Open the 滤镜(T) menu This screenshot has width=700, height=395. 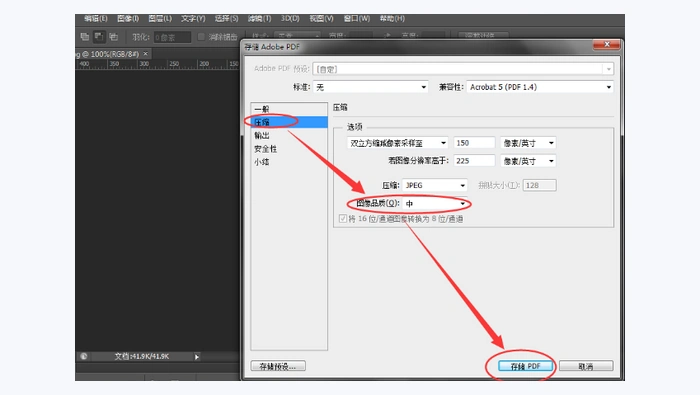click(259, 18)
